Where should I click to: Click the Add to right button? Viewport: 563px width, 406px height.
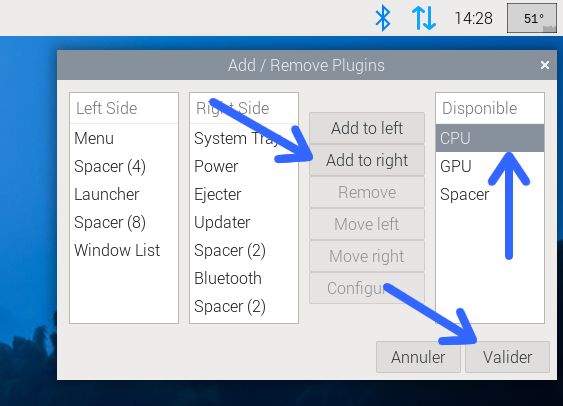pos(367,160)
